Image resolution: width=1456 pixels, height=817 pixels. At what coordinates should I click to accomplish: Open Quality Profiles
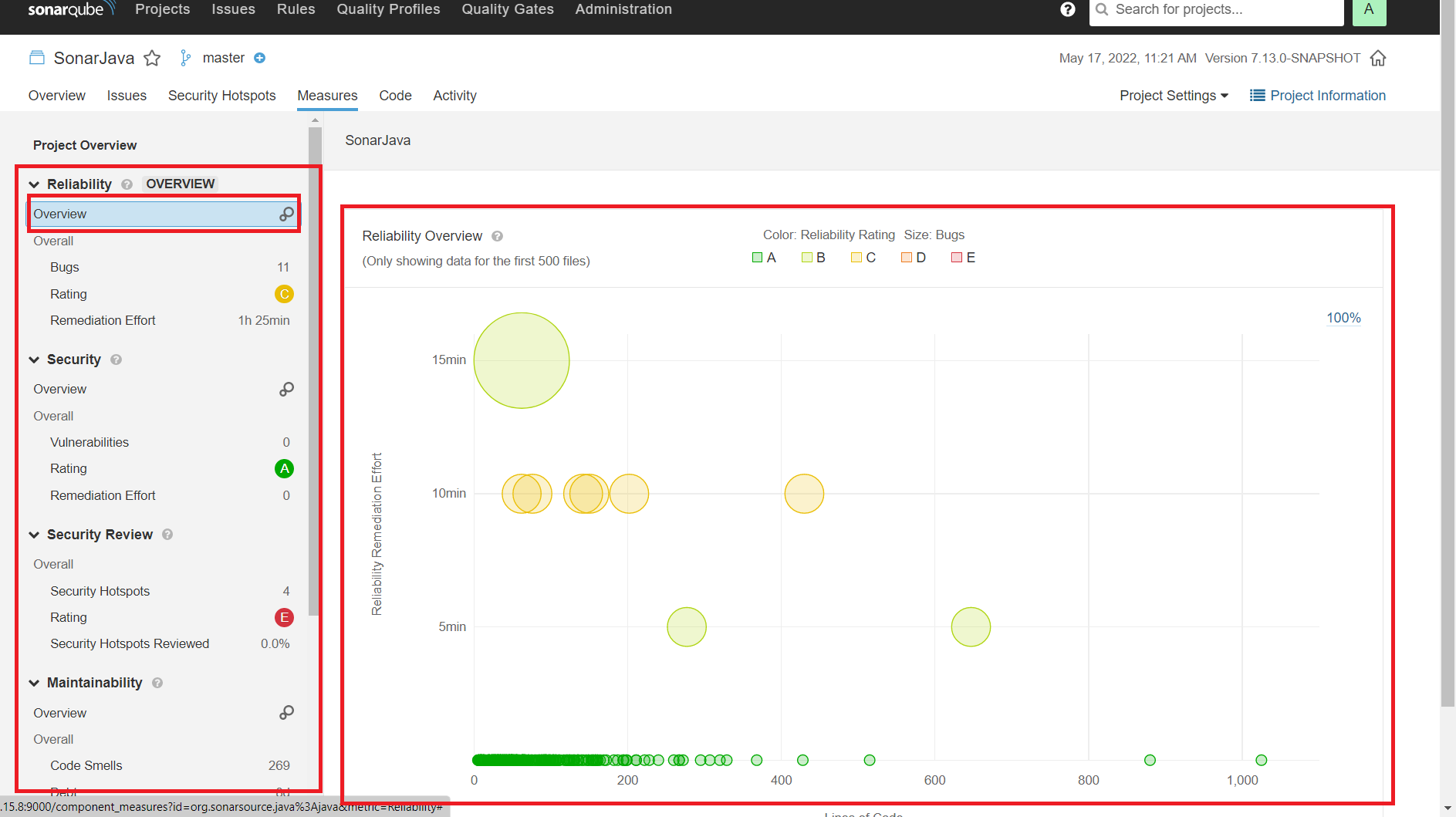point(388,9)
